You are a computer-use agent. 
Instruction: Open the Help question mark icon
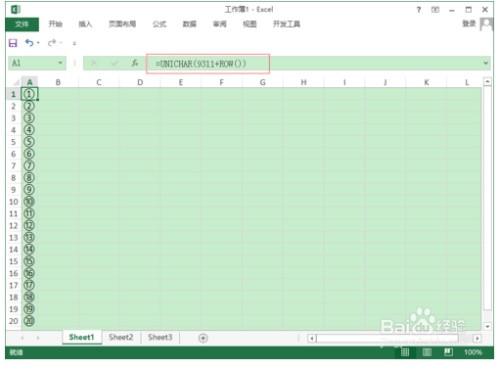419,10
